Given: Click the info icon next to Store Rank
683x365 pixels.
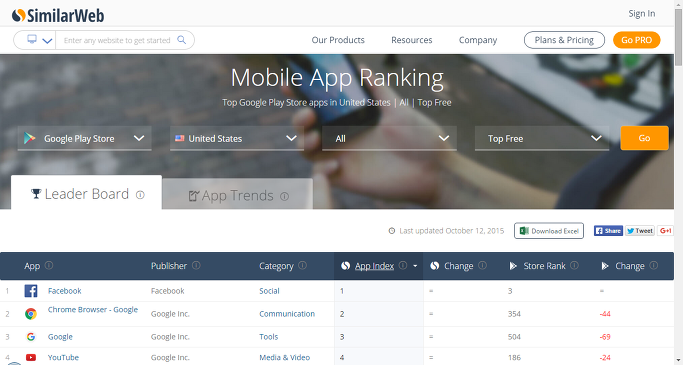Looking at the screenshot, I should [575, 265].
